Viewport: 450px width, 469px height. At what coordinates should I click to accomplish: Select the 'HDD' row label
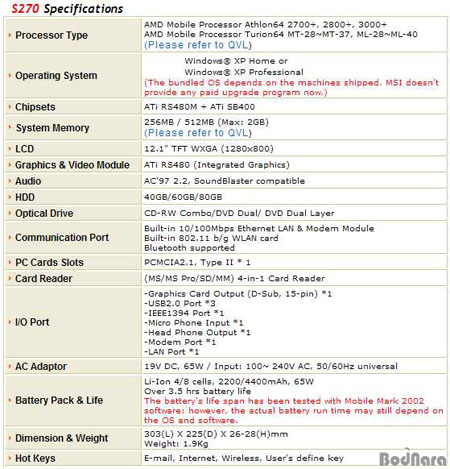click(25, 197)
